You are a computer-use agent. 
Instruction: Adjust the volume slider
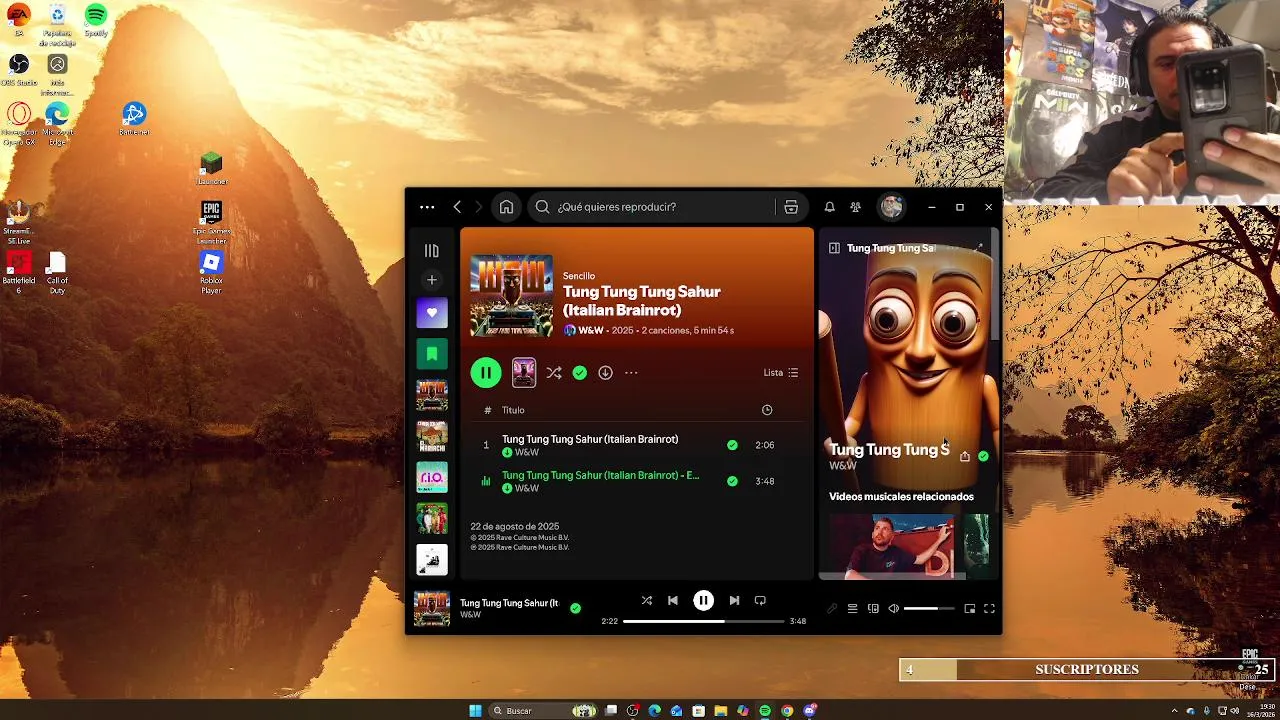click(929, 609)
